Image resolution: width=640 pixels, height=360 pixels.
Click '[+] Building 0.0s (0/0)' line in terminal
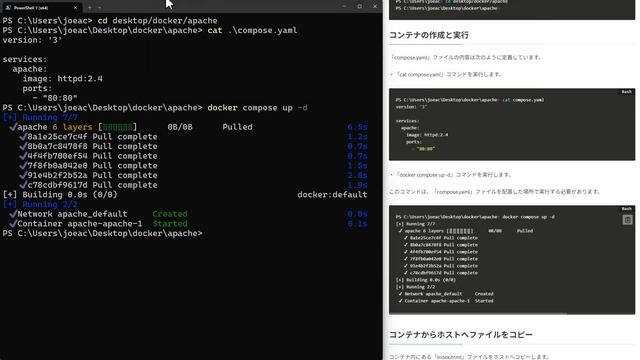tap(60, 195)
